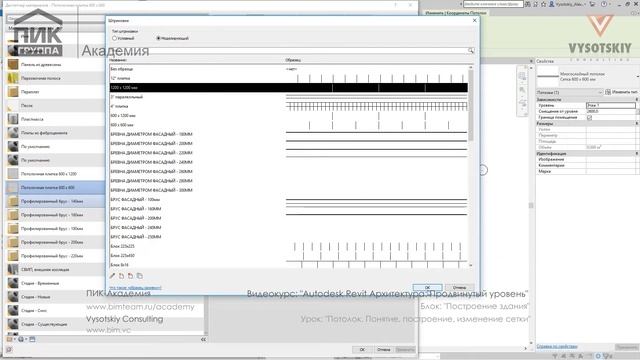
Task: Click the delete fill pattern icon
Action: point(130,276)
